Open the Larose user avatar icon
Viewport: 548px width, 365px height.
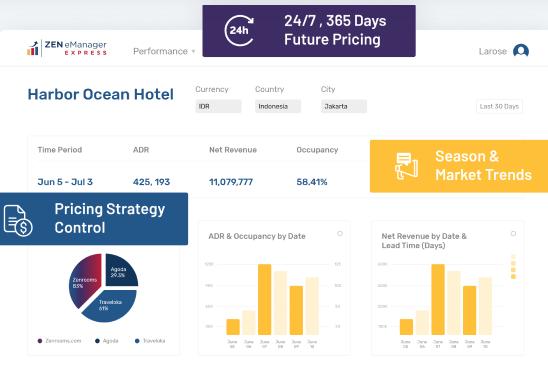(x=521, y=51)
